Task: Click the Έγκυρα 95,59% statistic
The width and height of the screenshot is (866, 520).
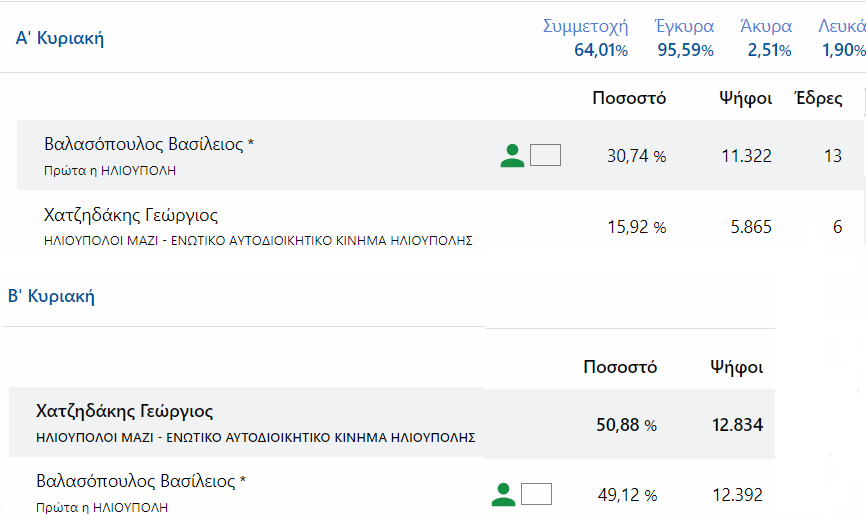Action: [684, 38]
